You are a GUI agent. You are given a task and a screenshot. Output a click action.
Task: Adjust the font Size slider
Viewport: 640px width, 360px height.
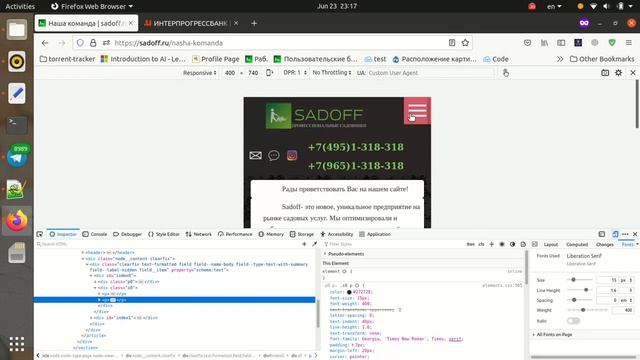coord(579,280)
